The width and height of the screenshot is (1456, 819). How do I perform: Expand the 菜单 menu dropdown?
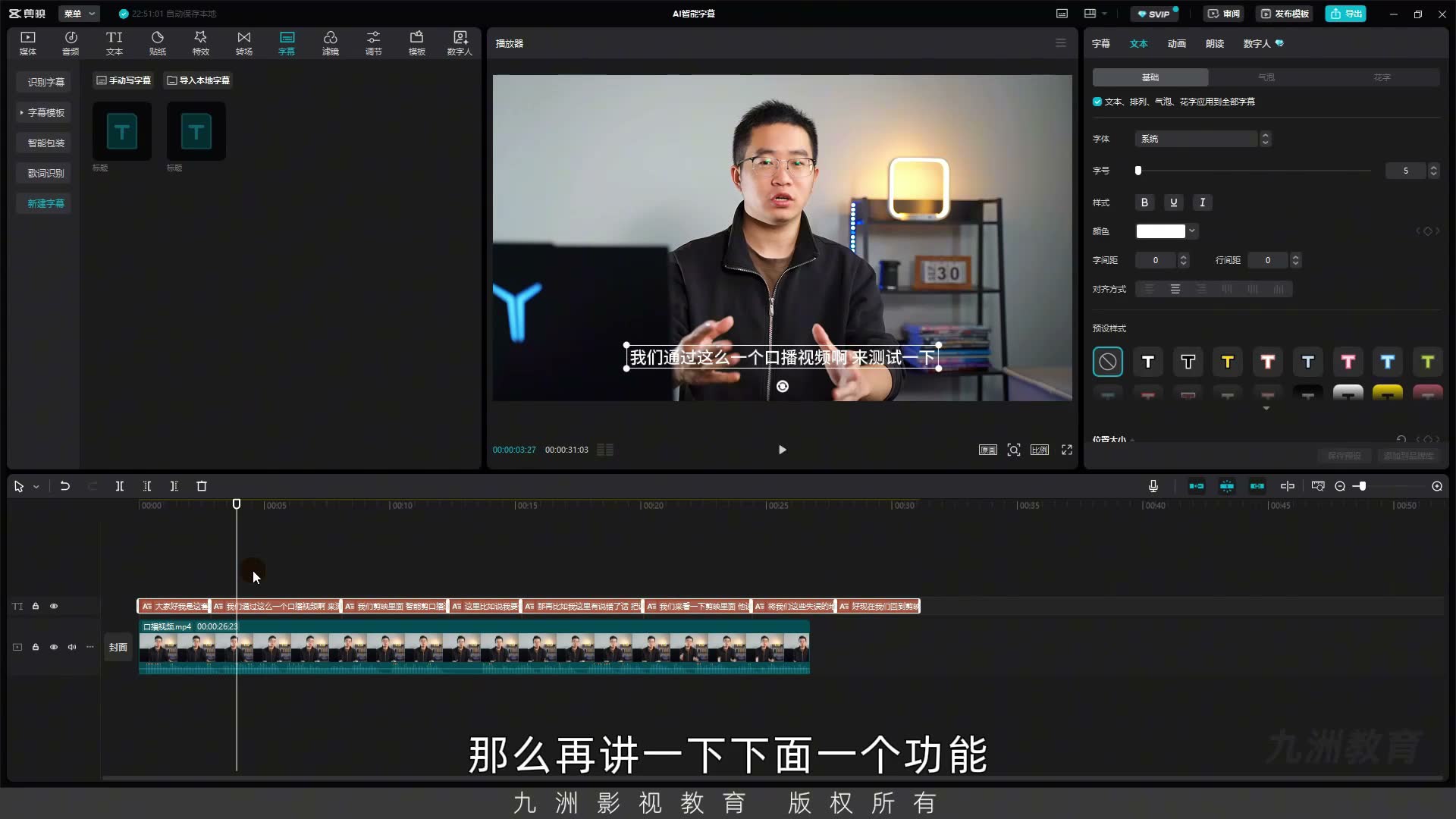tap(80, 14)
